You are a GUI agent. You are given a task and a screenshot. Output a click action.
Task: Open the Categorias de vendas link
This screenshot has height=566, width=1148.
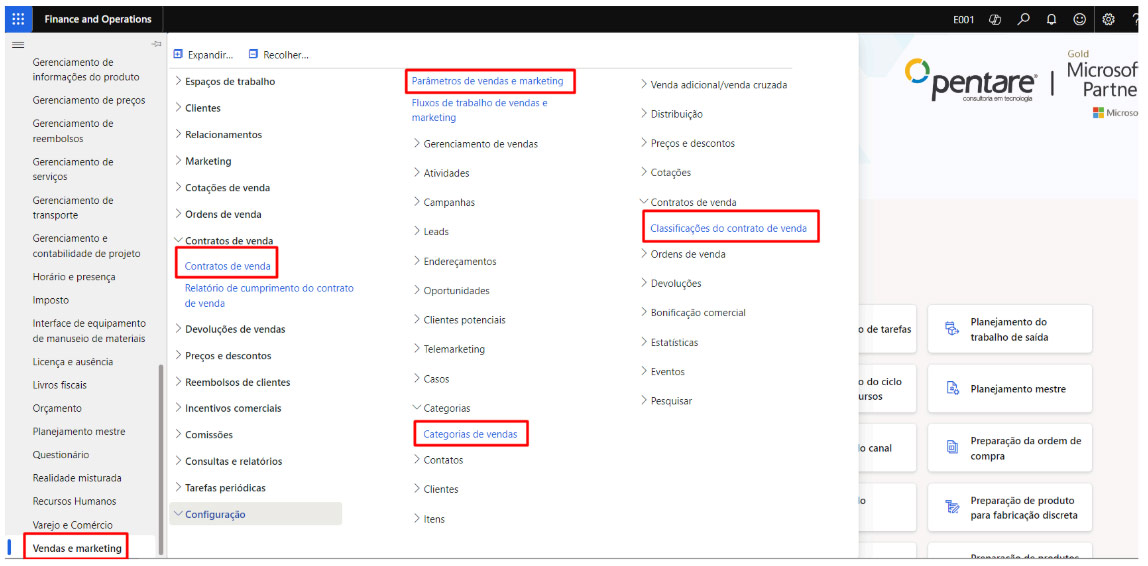(470, 434)
